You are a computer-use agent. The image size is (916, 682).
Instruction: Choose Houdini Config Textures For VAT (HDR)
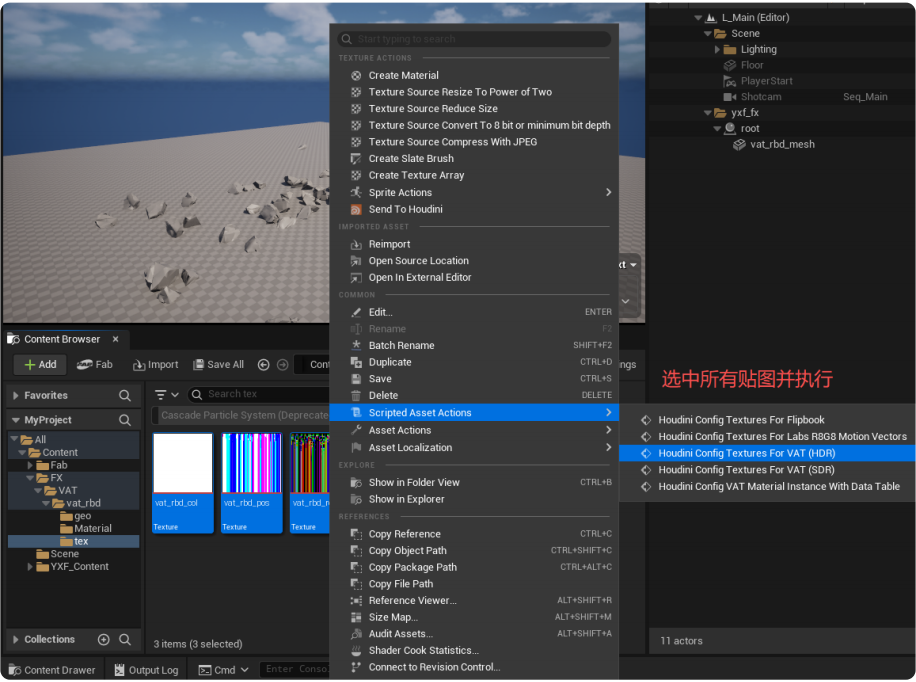coord(746,453)
